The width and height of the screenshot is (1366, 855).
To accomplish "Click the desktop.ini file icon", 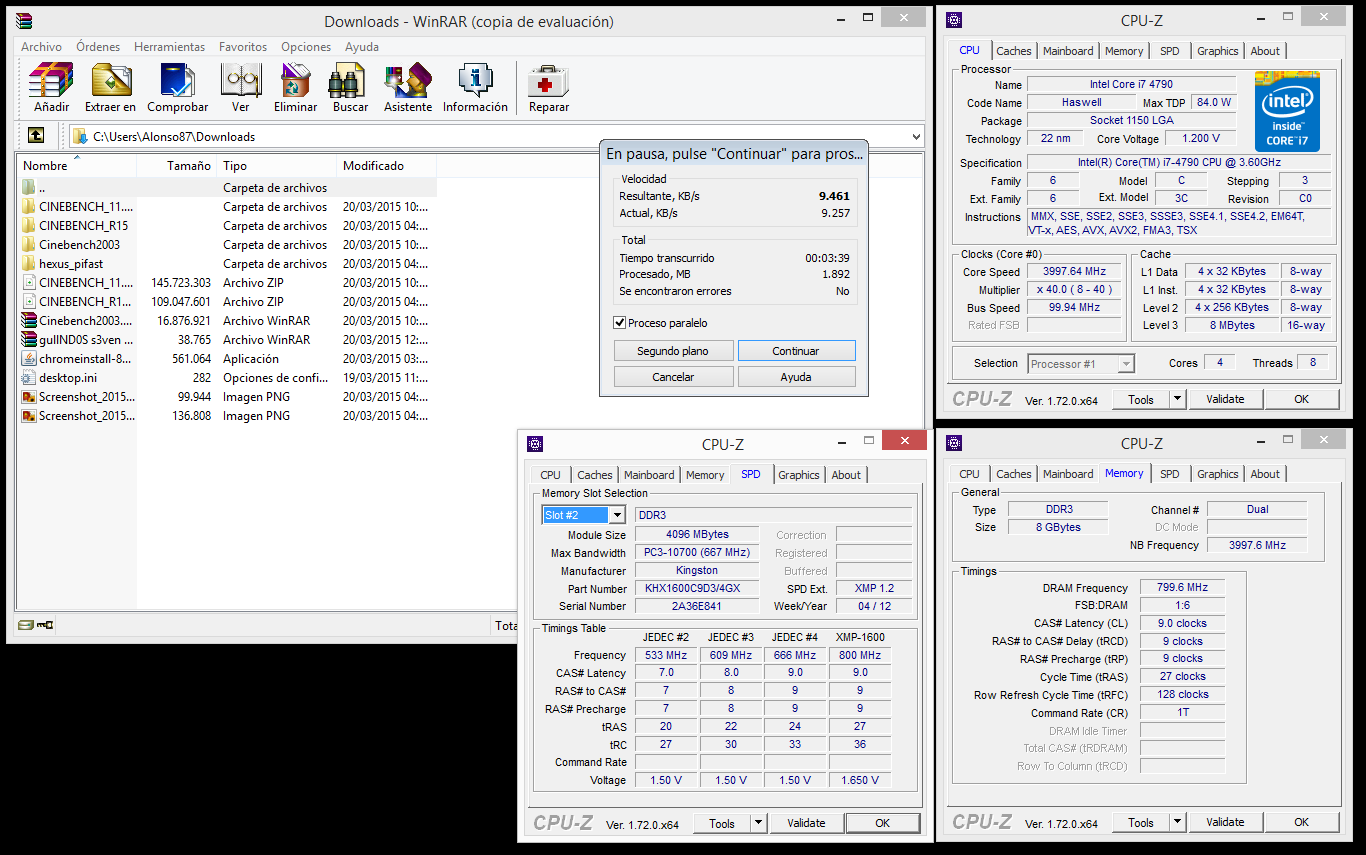I will [29, 378].
